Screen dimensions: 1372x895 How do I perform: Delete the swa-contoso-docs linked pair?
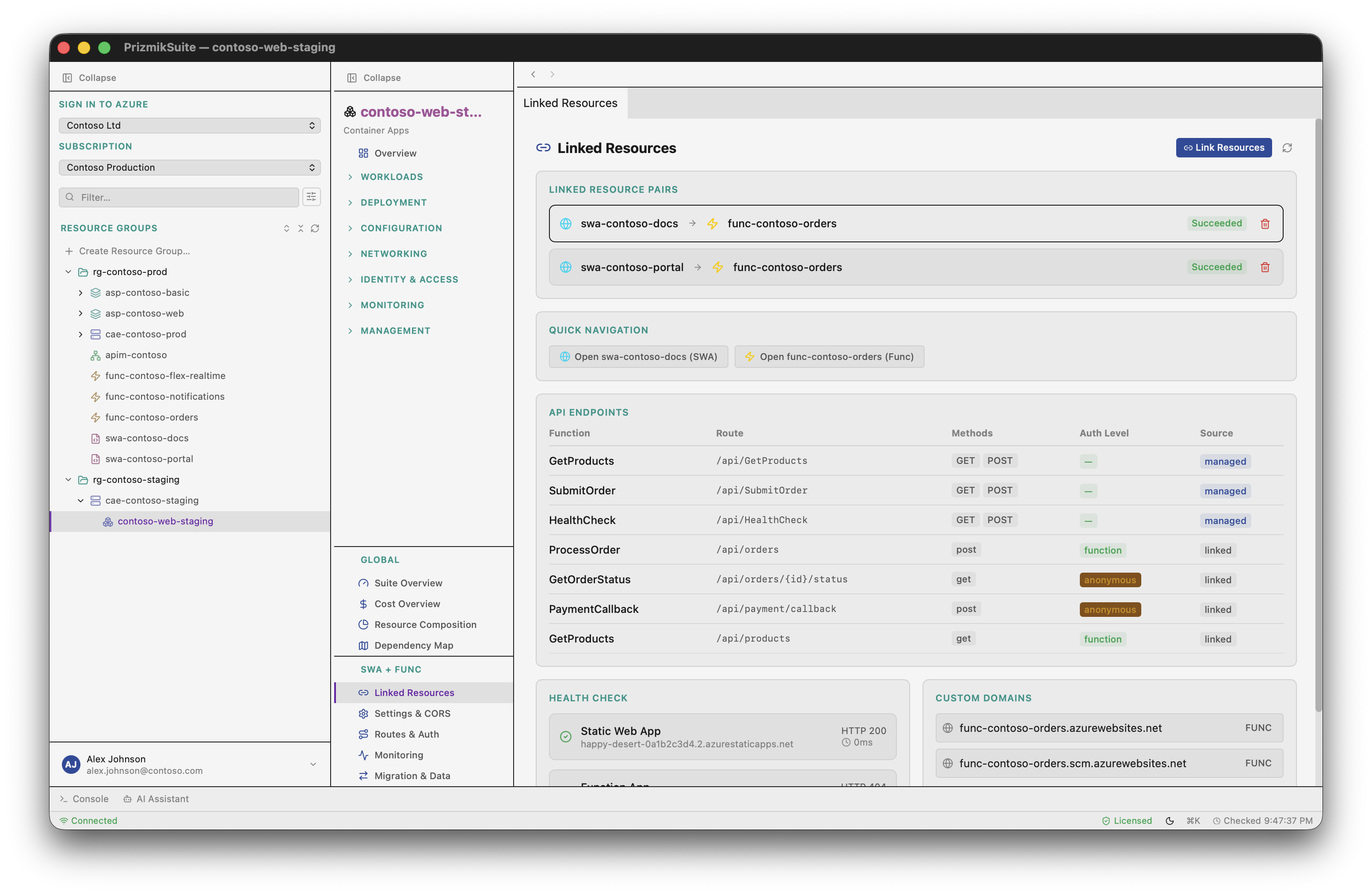(x=1265, y=224)
